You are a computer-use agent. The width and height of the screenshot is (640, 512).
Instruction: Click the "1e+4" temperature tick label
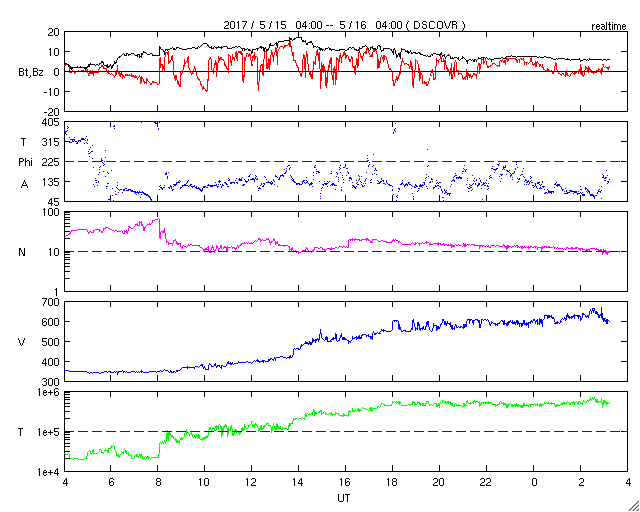(49, 472)
